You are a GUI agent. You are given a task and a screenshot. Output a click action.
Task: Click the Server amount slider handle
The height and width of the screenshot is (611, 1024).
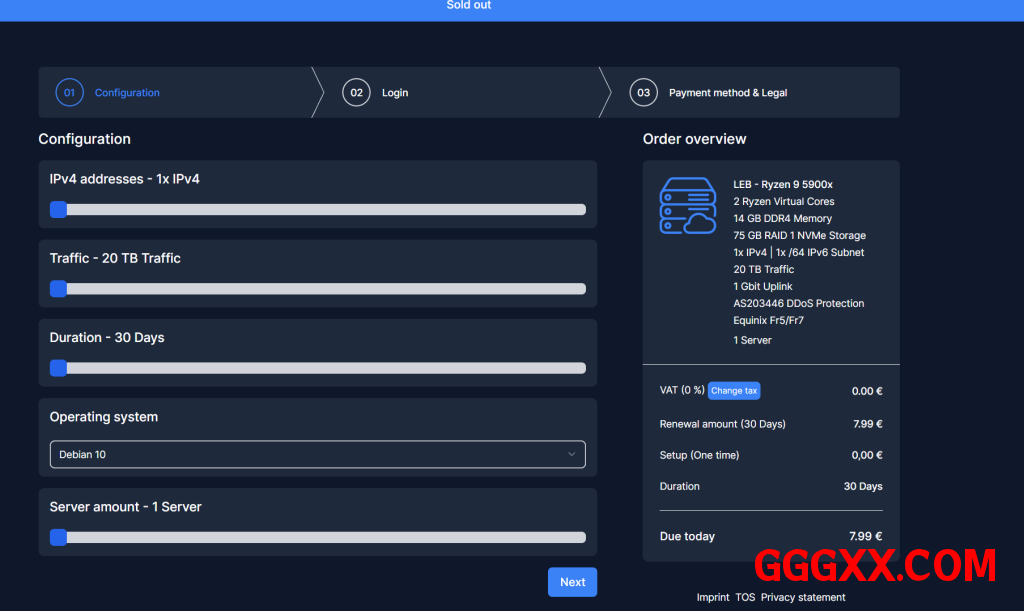58,537
